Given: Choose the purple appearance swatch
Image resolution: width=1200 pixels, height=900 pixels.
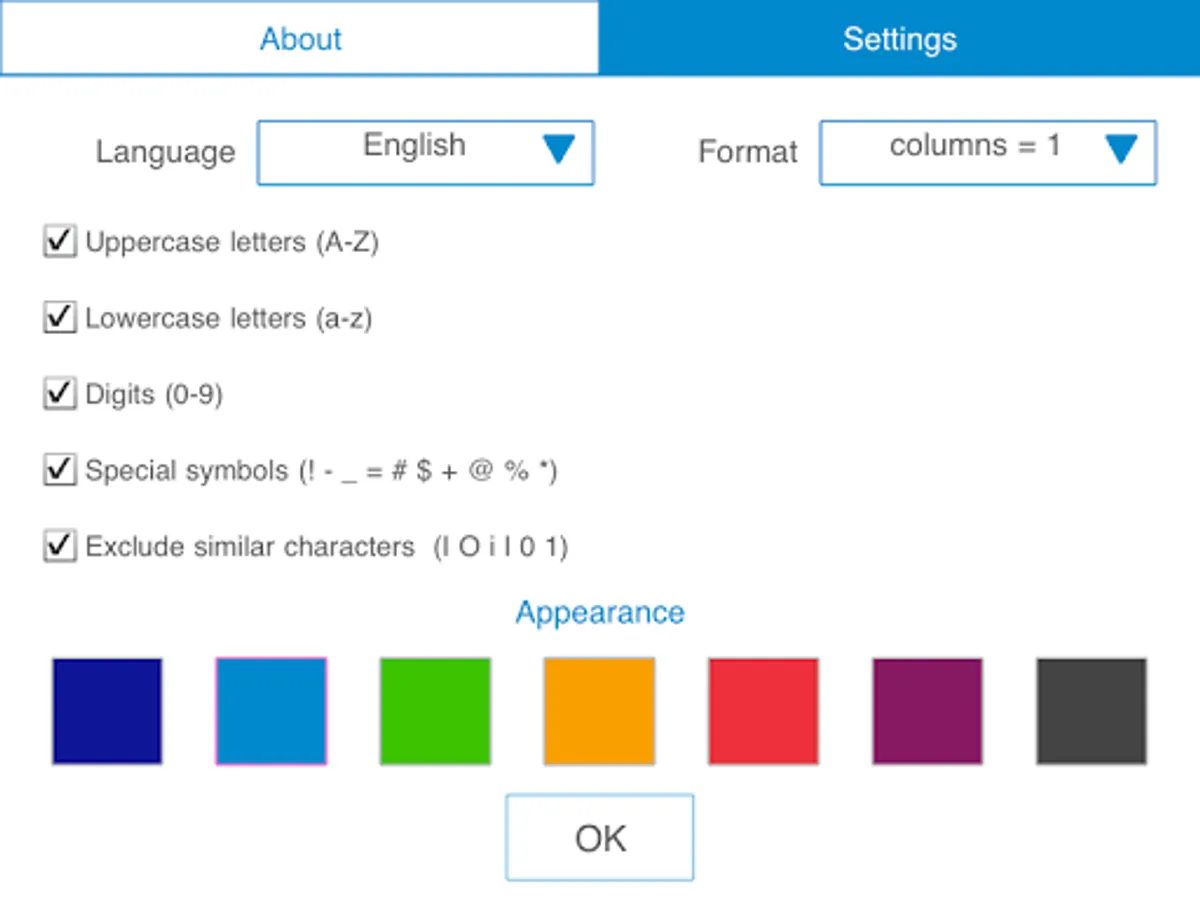Looking at the screenshot, I should [927, 711].
